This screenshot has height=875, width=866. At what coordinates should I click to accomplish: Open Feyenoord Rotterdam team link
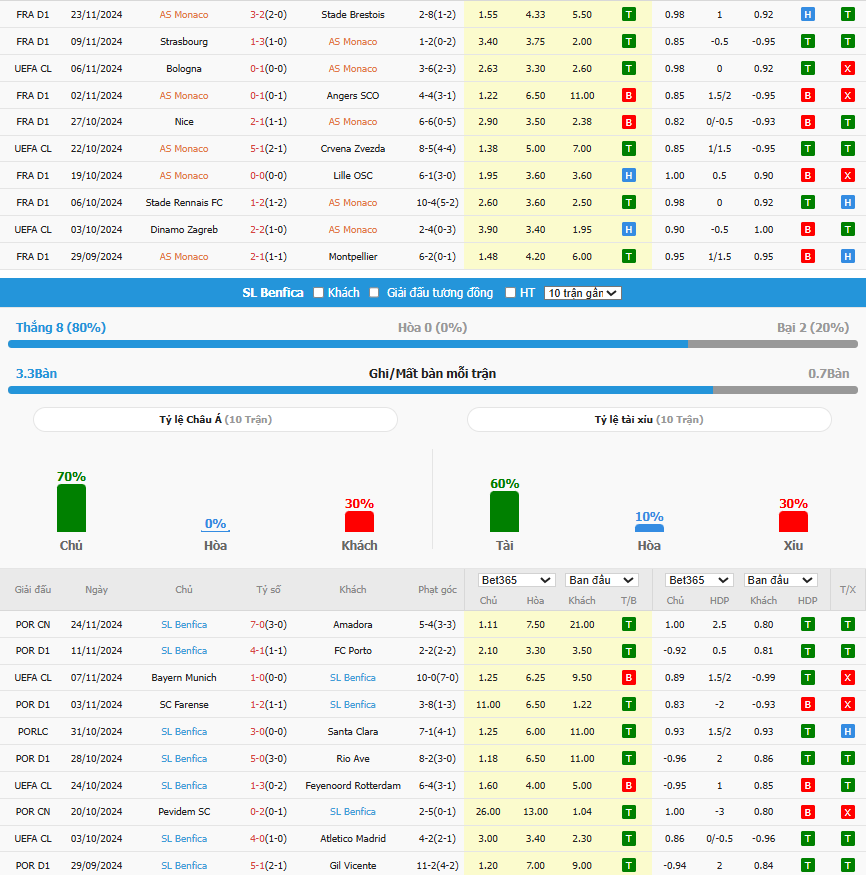pyautogui.click(x=353, y=786)
